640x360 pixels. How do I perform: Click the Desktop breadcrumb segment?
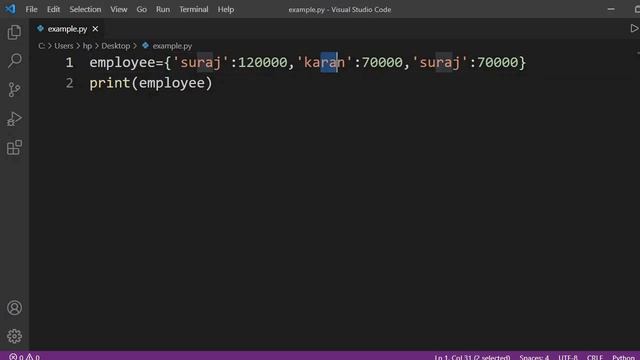coord(116,46)
